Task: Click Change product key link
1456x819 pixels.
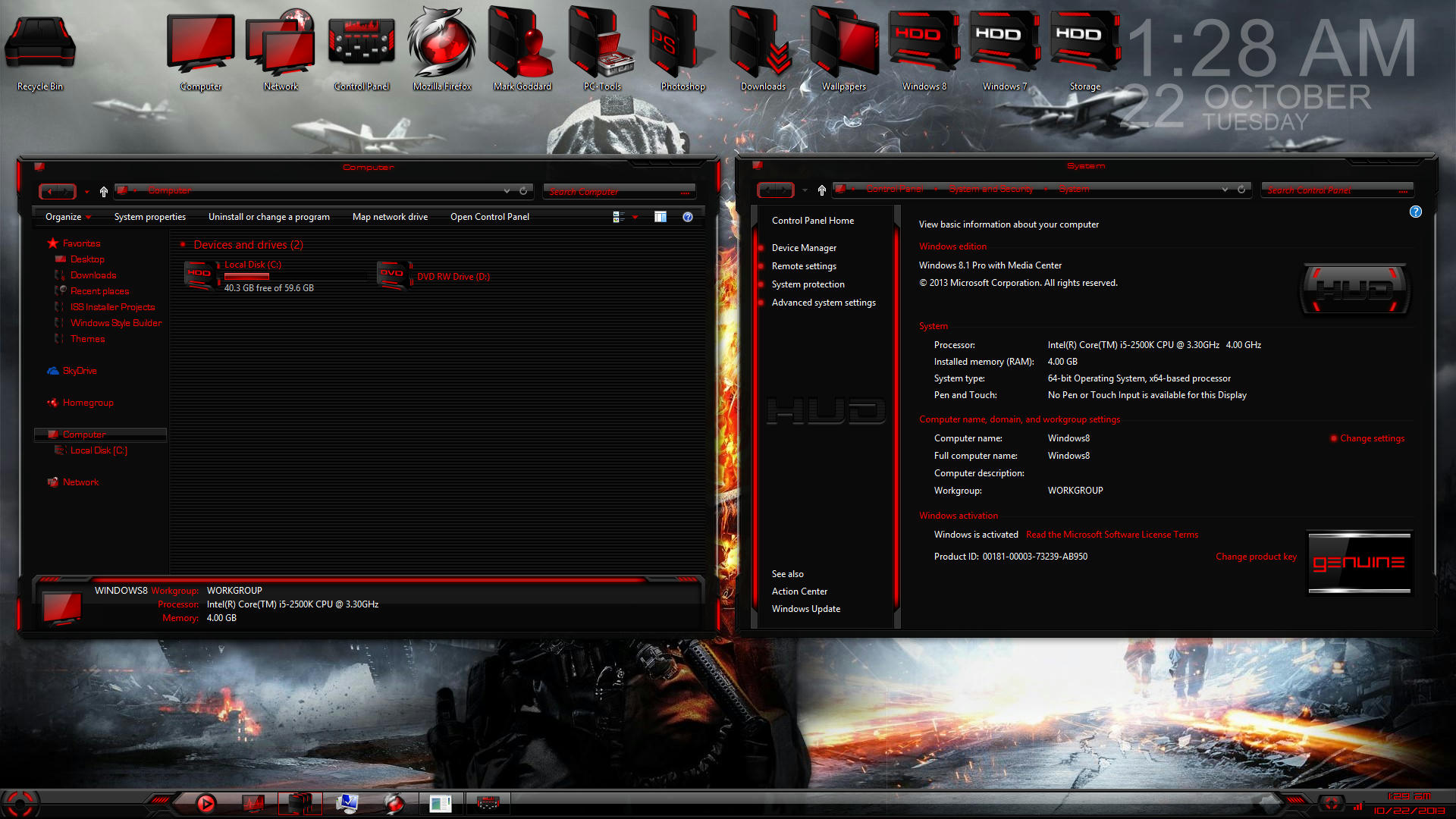Action: pyautogui.click(x=1256, y=557)
